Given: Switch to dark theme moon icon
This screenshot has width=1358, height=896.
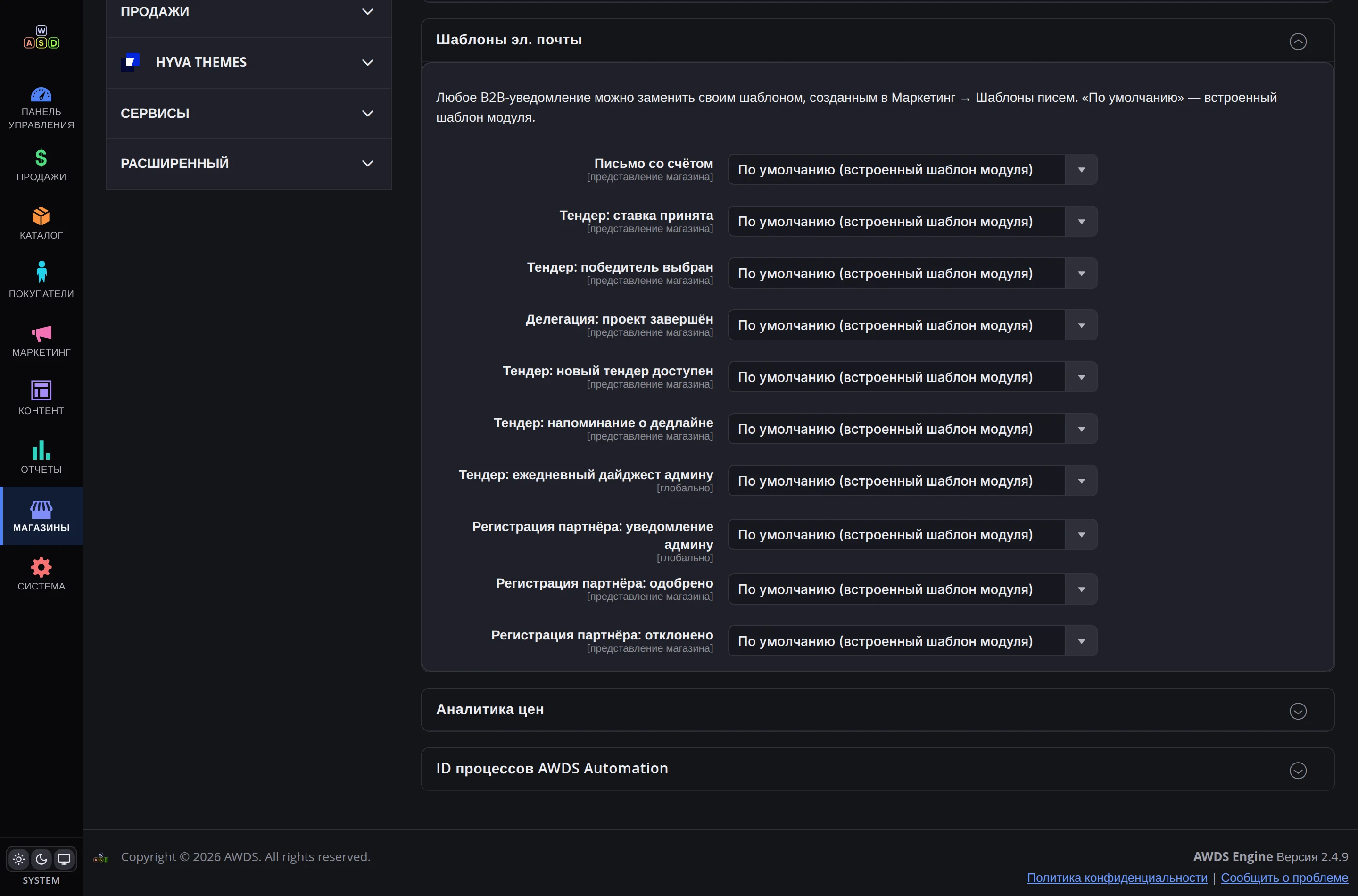Looking at the screenshot, I should [41, 859].
